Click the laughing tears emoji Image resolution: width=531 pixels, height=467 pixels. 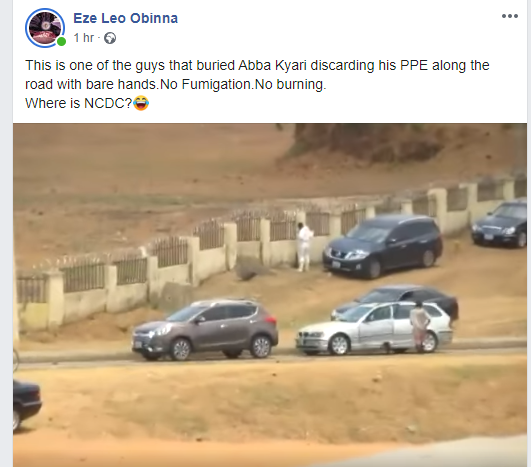(141, 103)
